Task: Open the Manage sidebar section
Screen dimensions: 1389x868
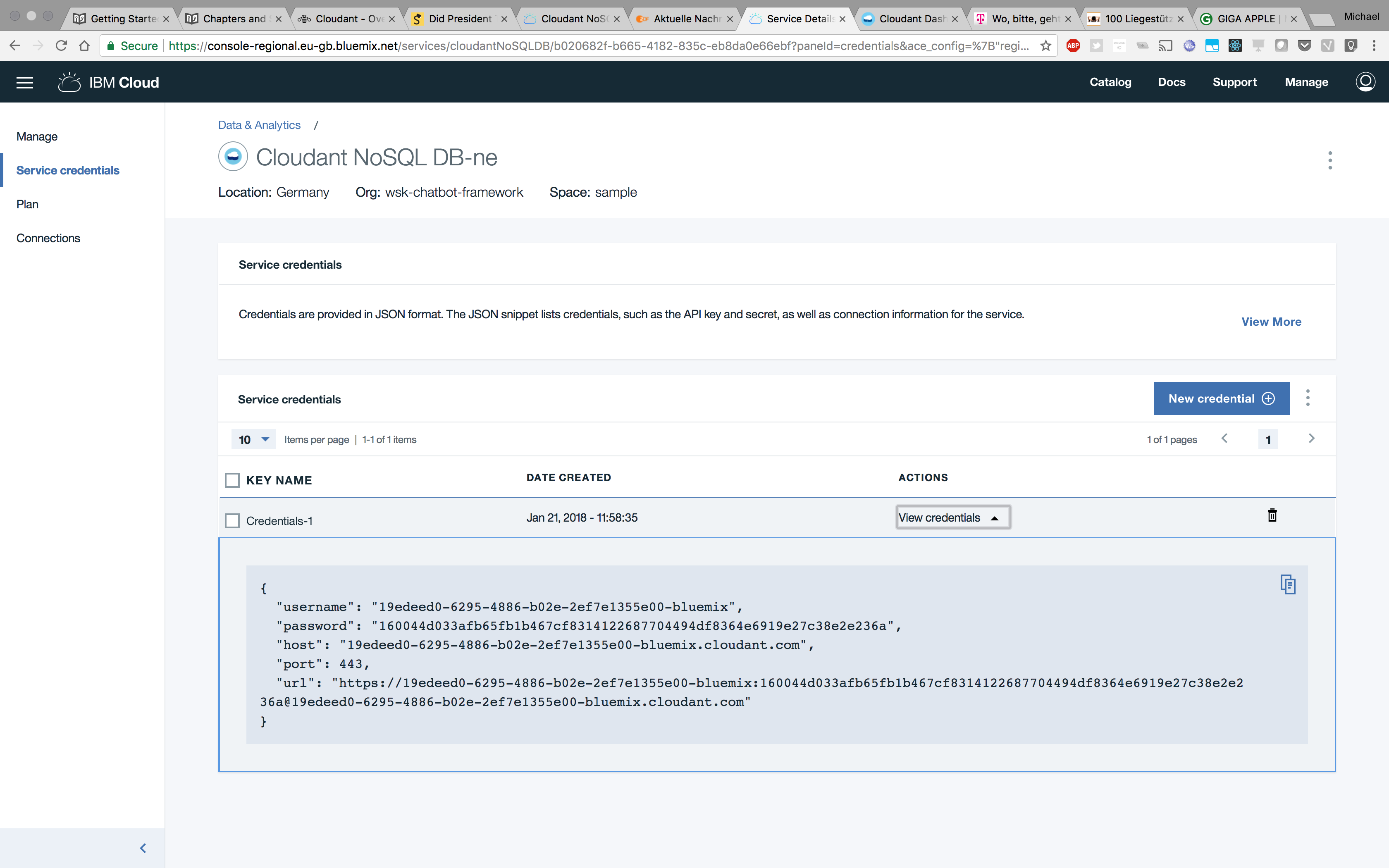Action: 37,137
